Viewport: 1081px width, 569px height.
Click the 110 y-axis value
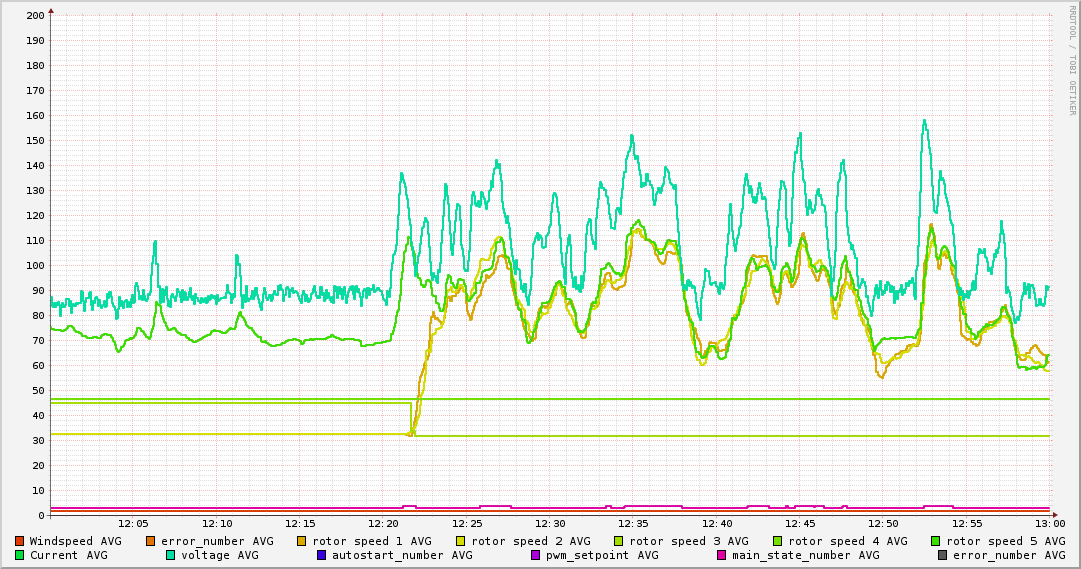pyautogui.click(x=36, y=241)
